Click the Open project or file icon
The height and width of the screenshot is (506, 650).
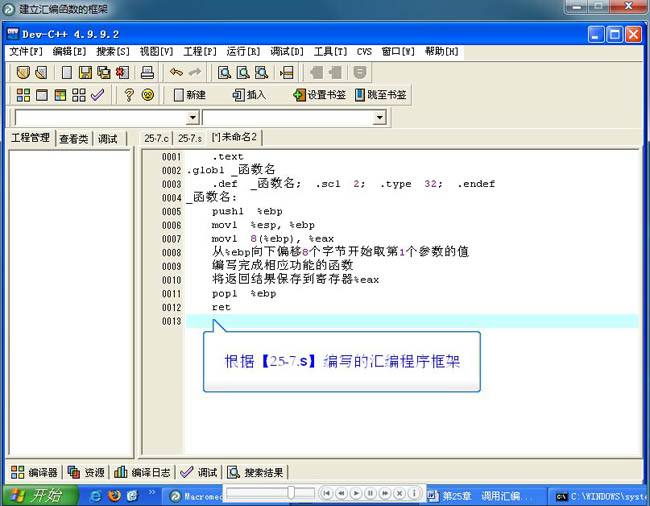click(x=41, y=73)
